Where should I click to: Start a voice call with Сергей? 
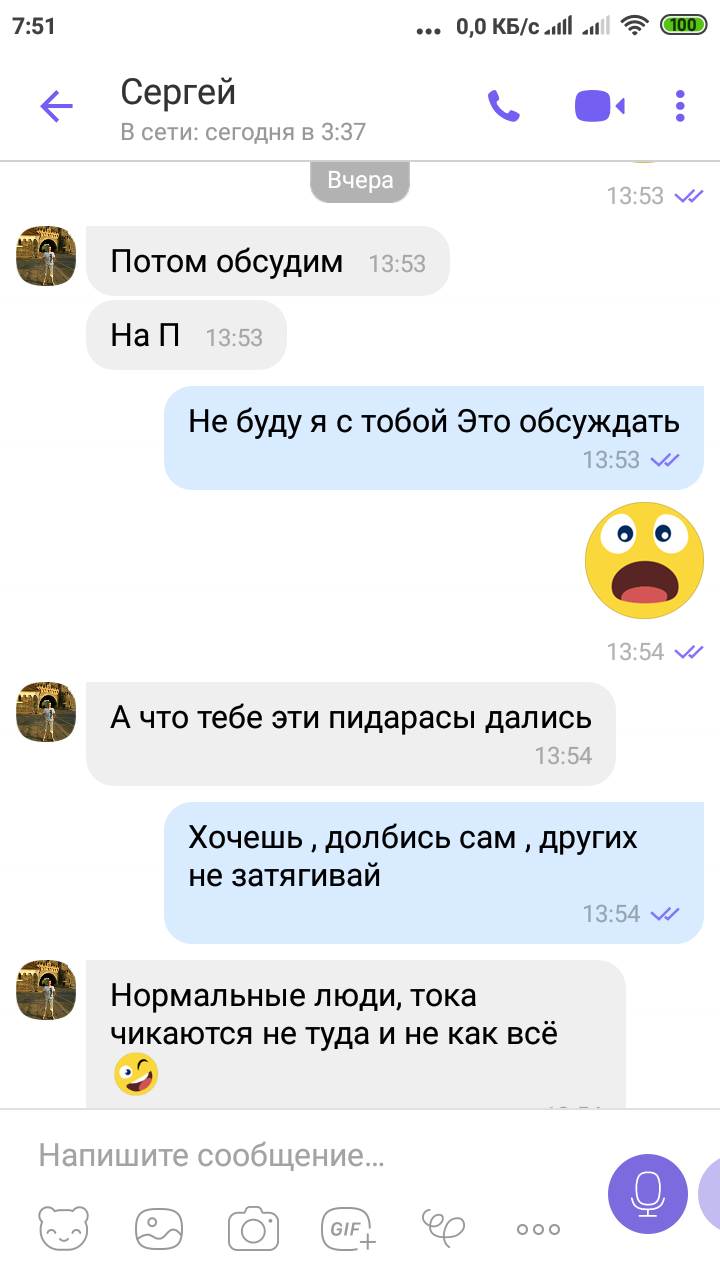pos(503,106)
